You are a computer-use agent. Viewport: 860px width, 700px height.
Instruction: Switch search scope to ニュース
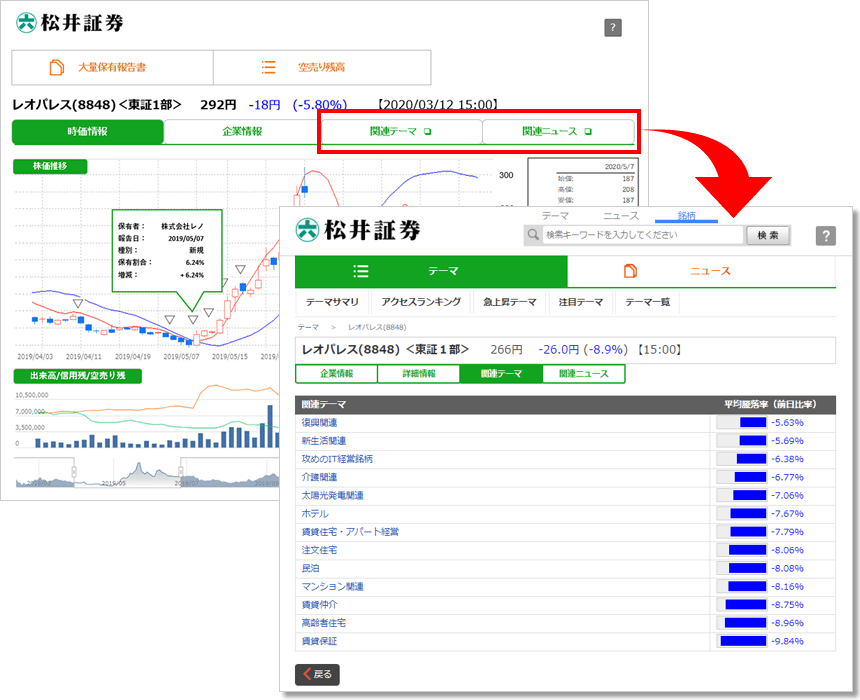(x=621, y=216)
